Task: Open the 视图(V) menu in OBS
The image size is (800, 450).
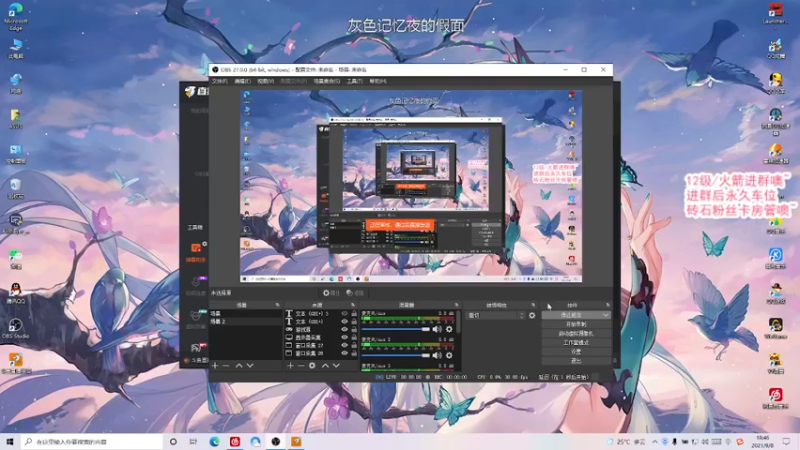Action: 265,81
